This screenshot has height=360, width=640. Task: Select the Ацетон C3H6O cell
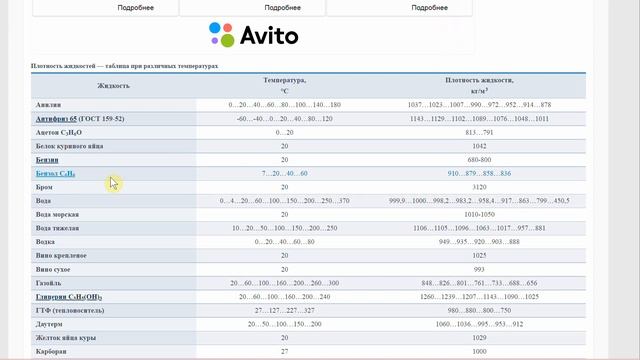(x=113, y=133)
